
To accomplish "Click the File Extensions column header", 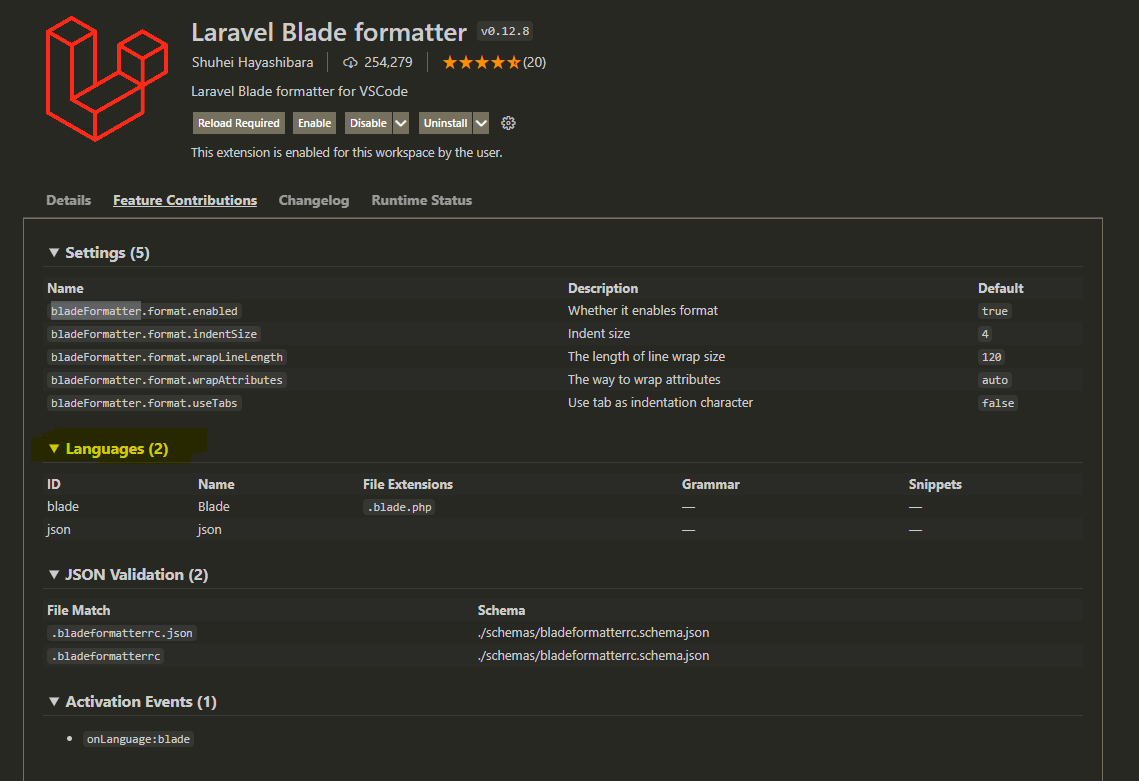I will tap(408, 485).
